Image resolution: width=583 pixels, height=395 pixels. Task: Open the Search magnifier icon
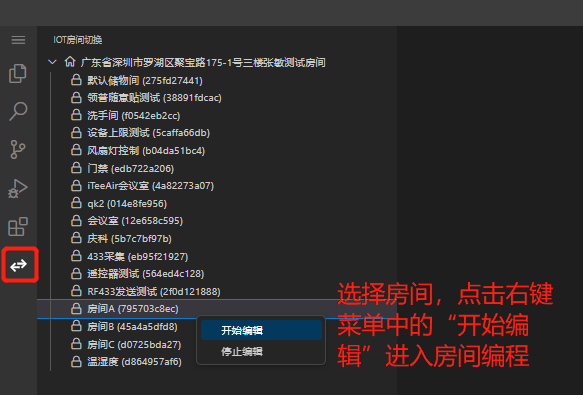[x=18, y=112]
